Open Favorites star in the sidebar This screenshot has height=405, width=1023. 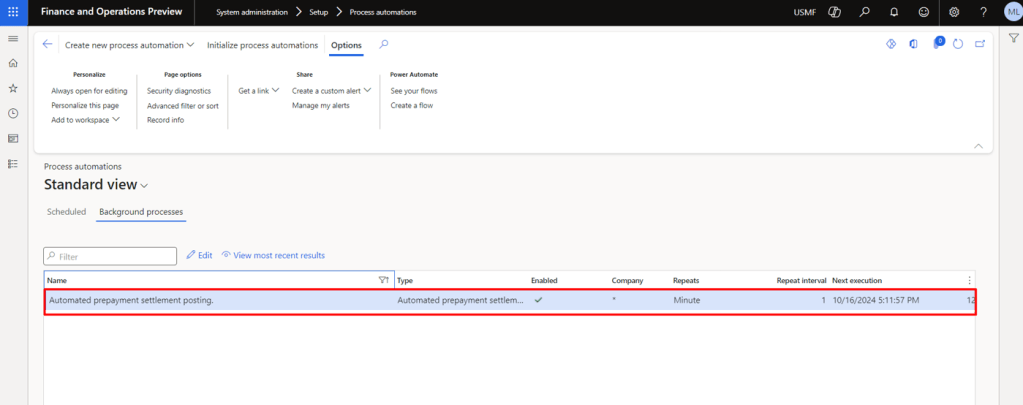point(13,88)
